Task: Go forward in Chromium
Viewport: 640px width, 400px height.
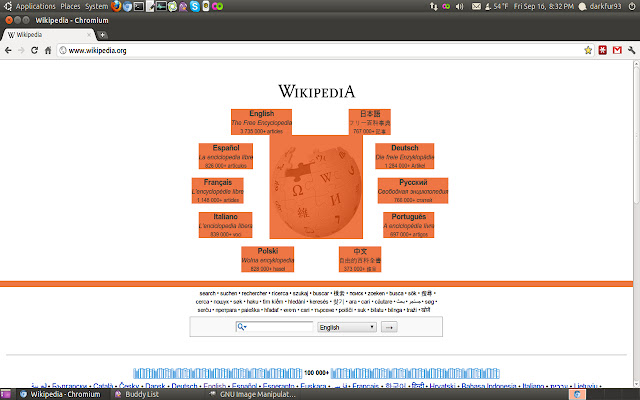Action: pyautogui.click(x=21, y=50)
